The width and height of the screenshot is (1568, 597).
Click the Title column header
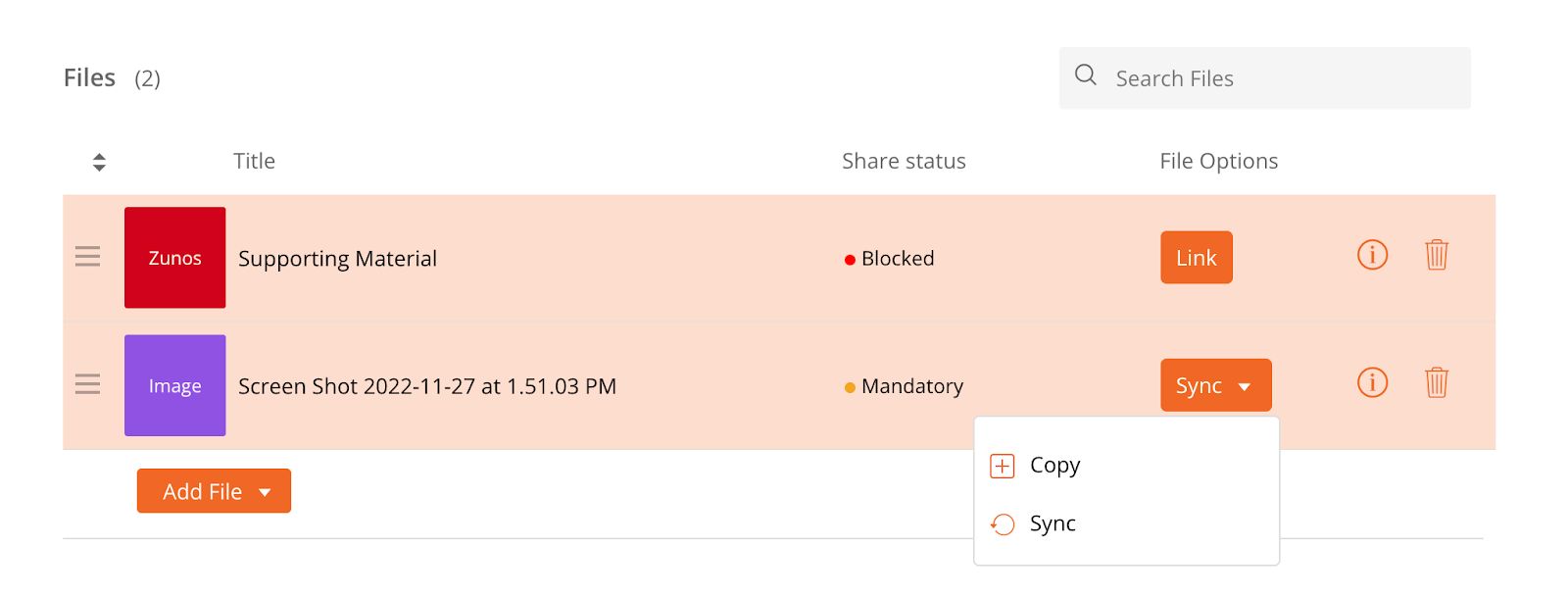coord(254,161)
